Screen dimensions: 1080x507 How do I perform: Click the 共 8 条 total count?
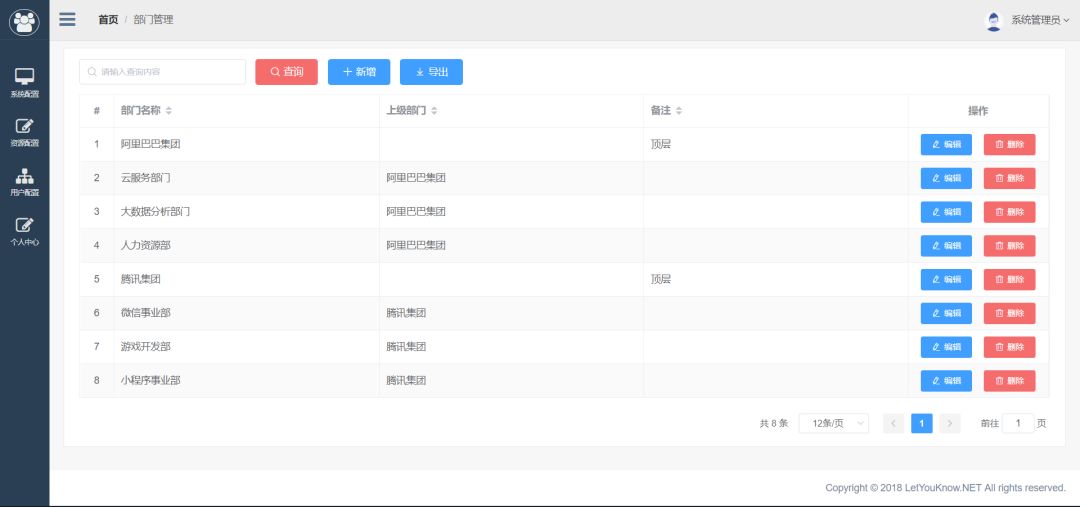[773, 424]
